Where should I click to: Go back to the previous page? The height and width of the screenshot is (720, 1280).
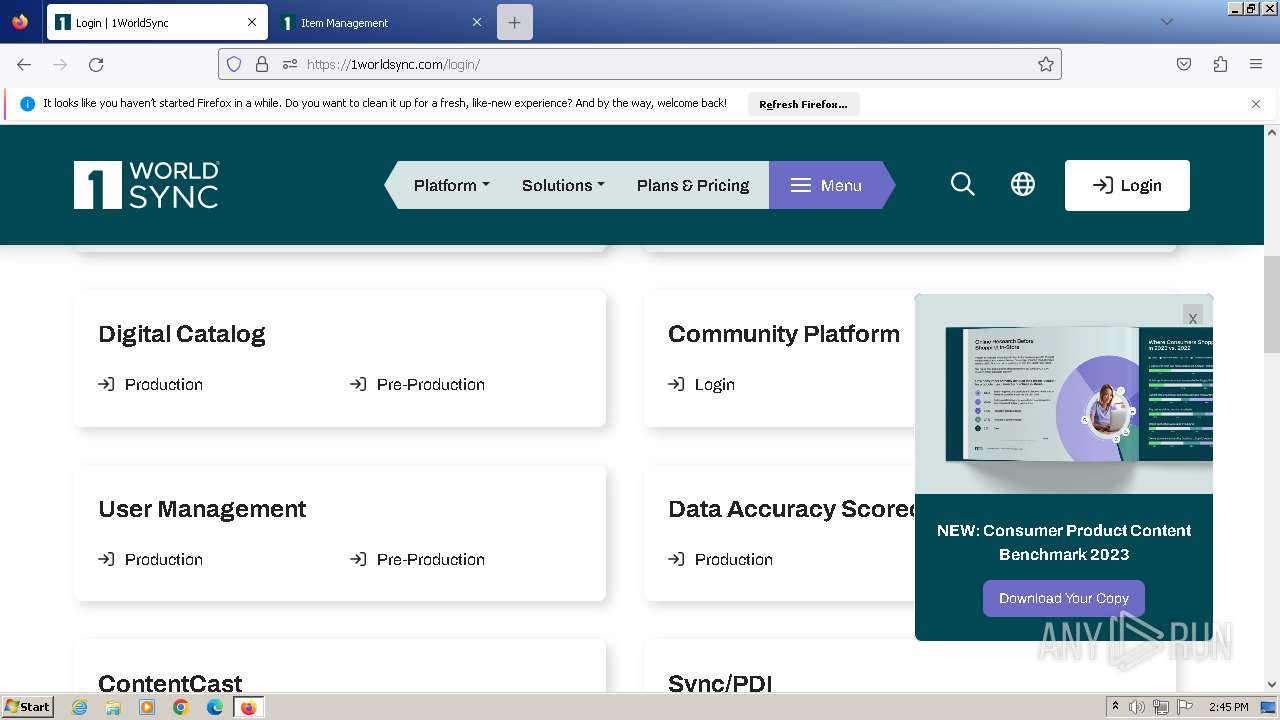pos(24,64)
